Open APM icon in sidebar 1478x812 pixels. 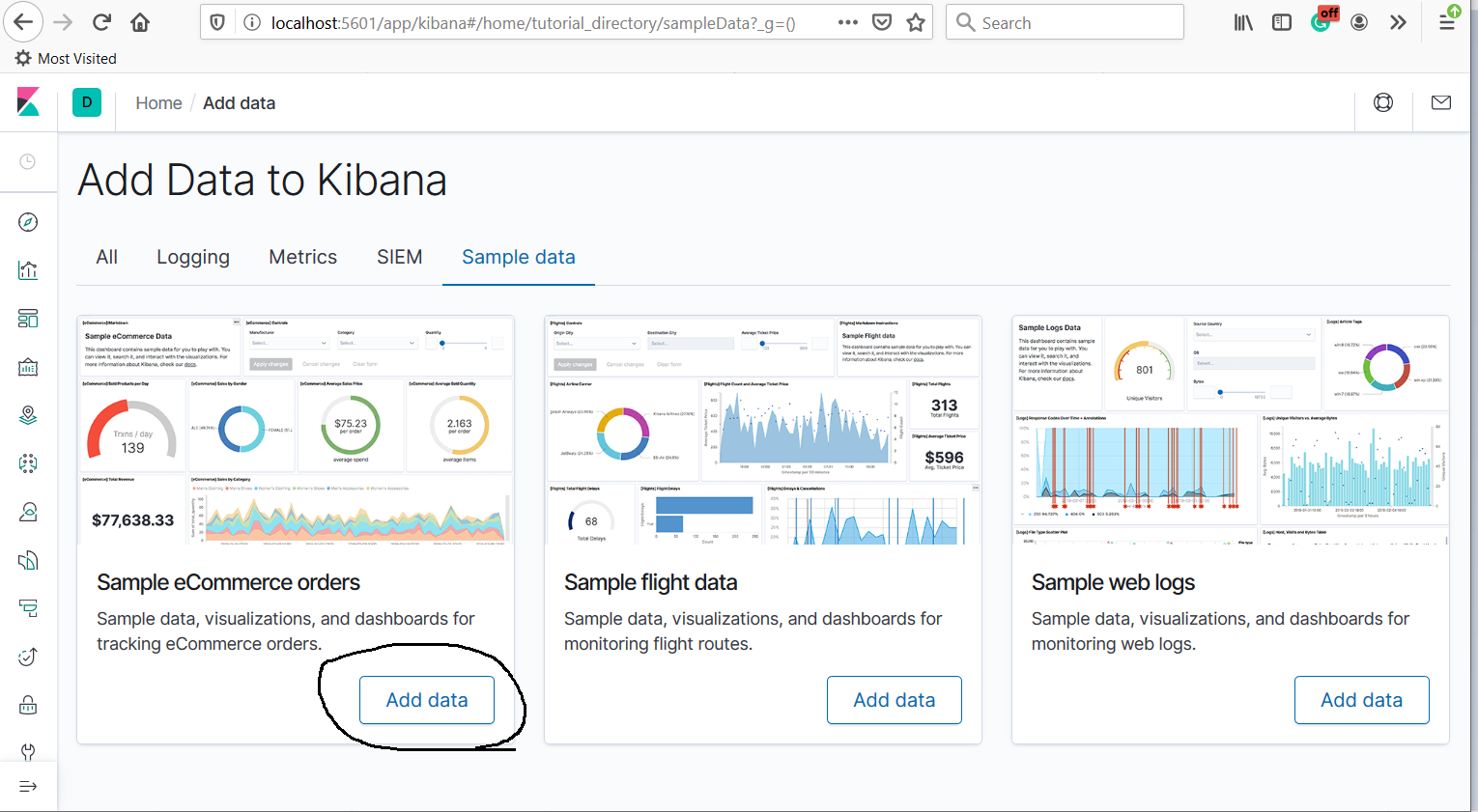(x=28, y=608)
